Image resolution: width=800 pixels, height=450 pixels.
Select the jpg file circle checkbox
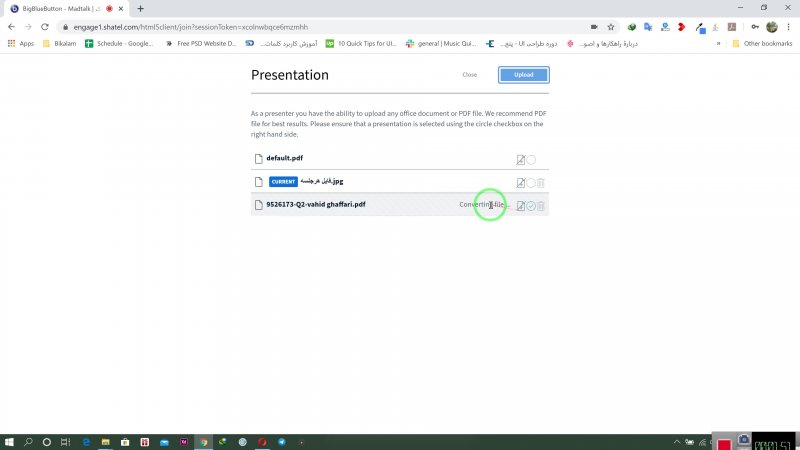point(531,182)
